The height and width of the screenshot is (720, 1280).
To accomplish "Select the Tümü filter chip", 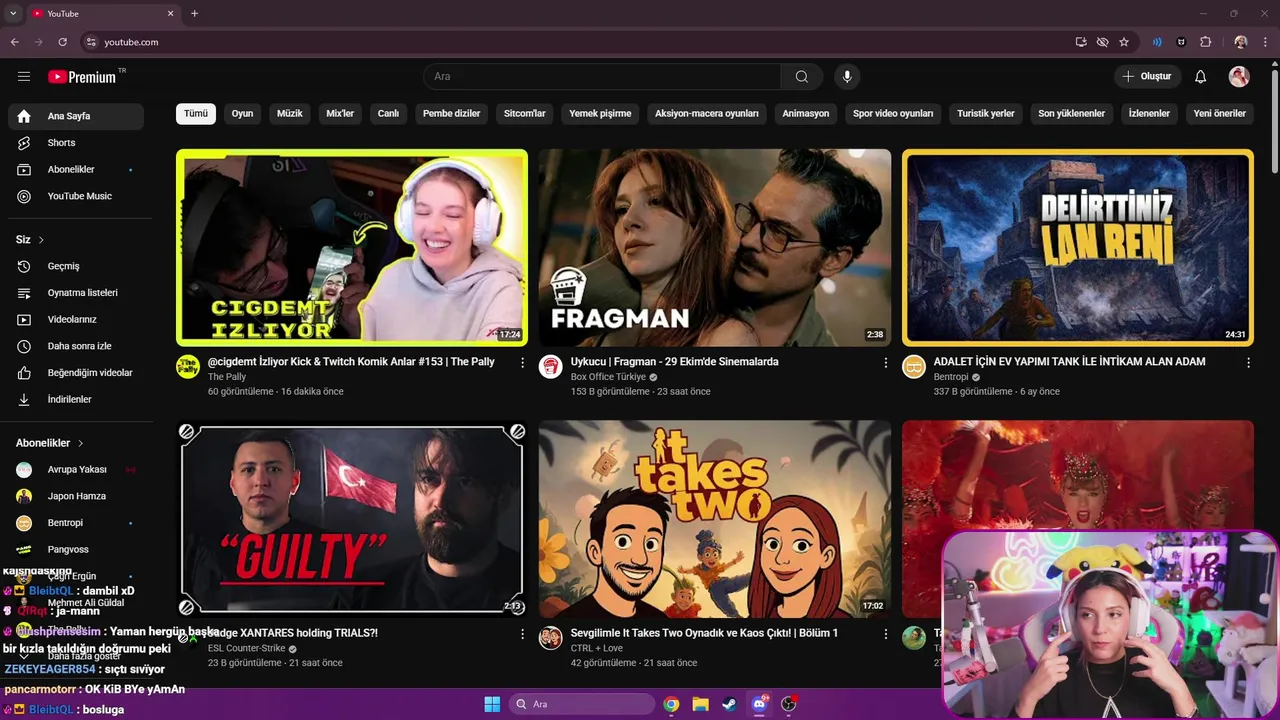I will (x=196, y=113).
